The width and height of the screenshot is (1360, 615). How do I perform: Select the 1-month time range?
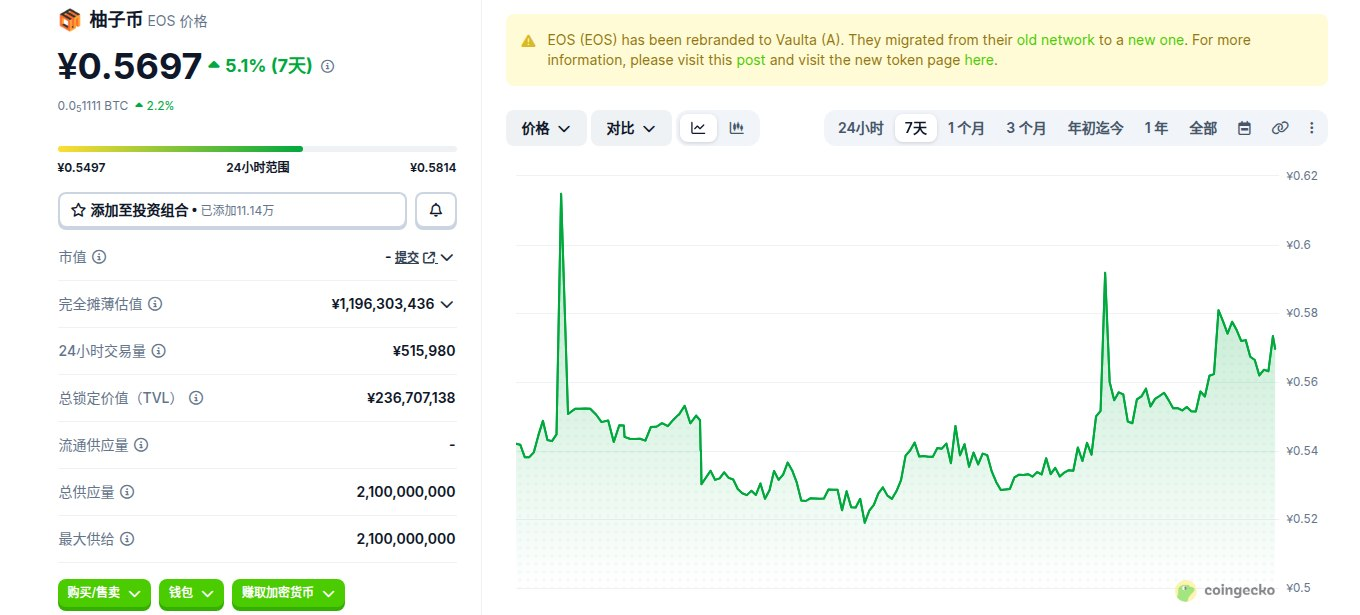click(966, 128)
